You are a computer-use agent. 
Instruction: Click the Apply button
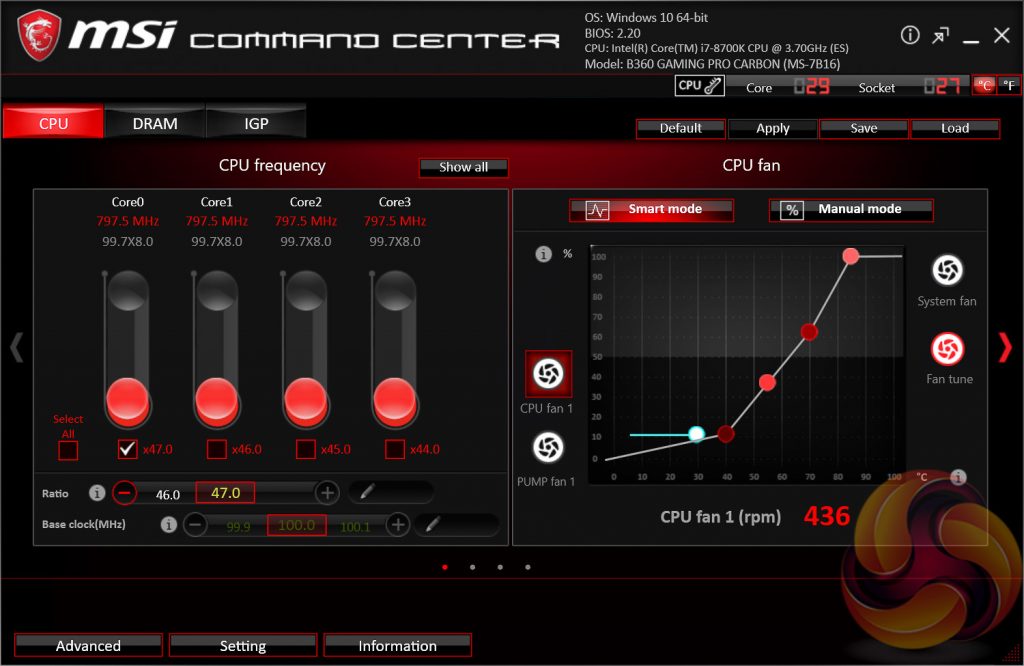click(773, 129)
